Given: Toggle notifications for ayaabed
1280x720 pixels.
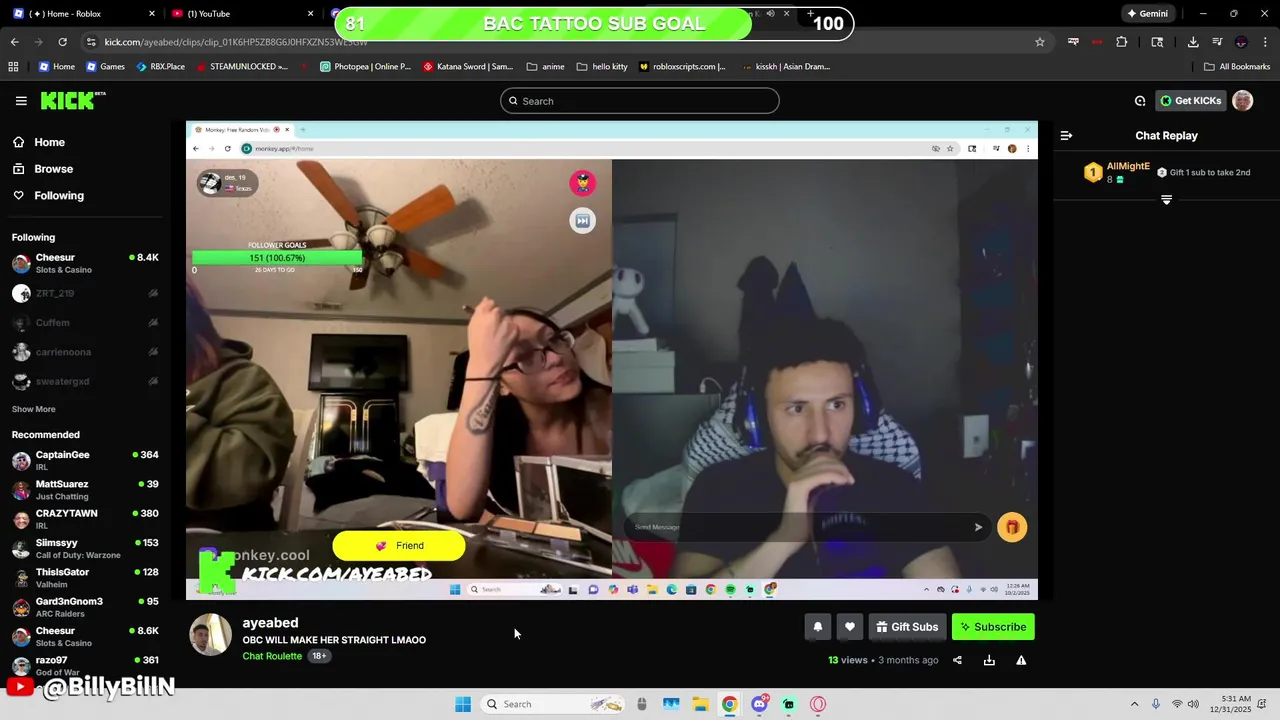Looking at the screenshot, I should (x=817, y=627).
